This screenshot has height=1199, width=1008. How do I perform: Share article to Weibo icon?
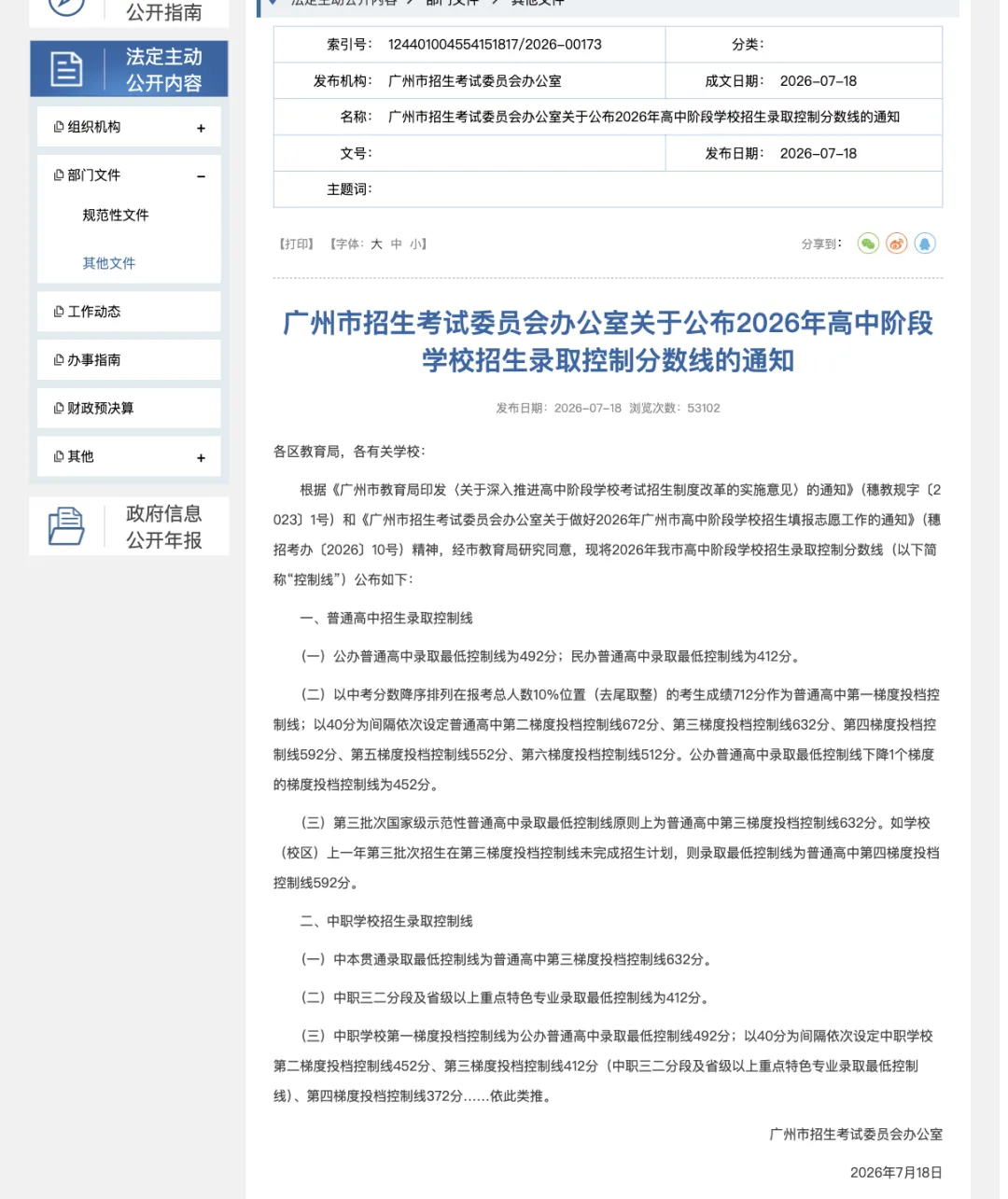[x=897, y=244]
